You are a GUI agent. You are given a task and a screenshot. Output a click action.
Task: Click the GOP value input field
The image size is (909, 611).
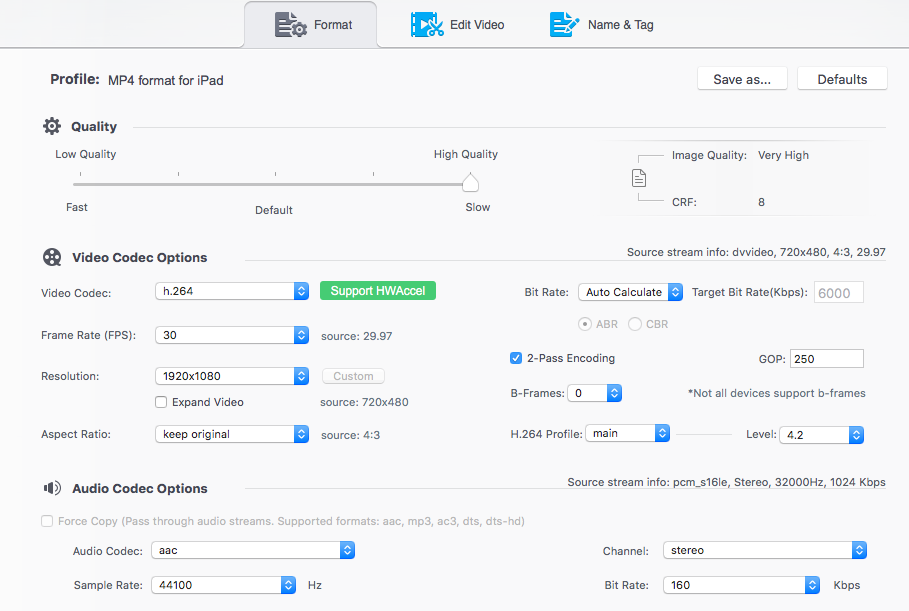click(x=826, y=358)
